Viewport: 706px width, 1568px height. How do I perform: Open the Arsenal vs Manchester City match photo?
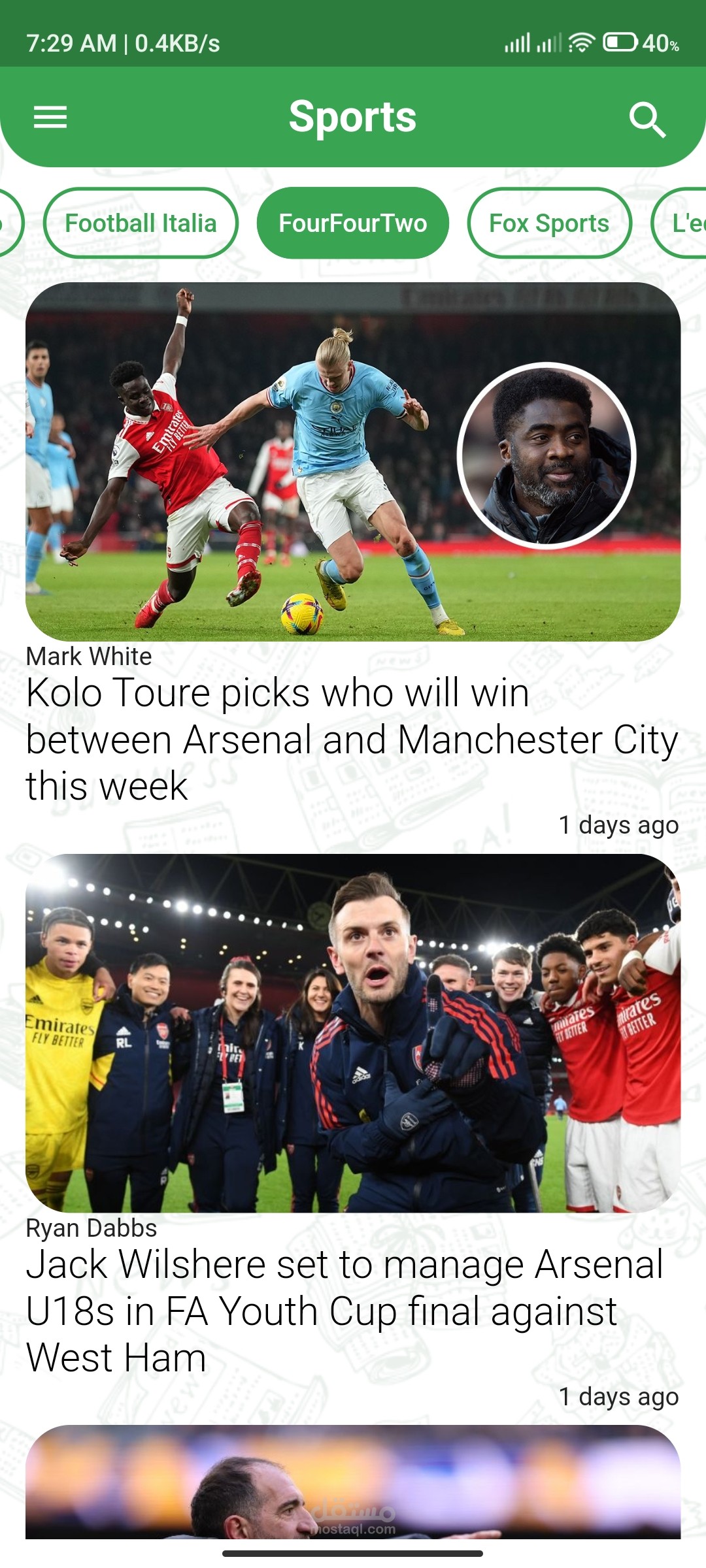click(353, 461)
